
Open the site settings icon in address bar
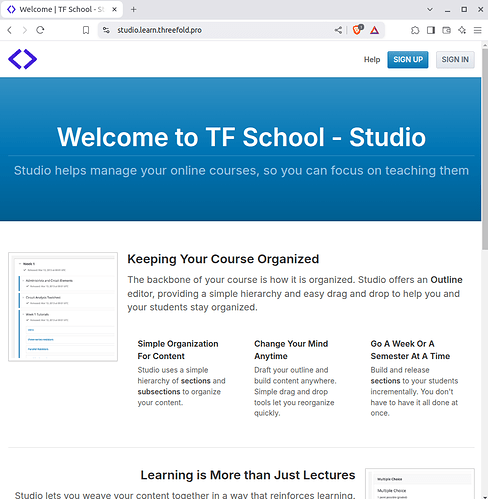106,30
